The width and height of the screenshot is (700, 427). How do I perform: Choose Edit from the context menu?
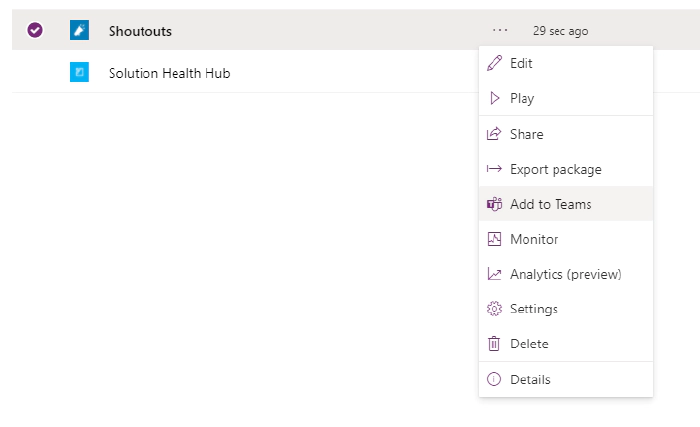point(566,63)
